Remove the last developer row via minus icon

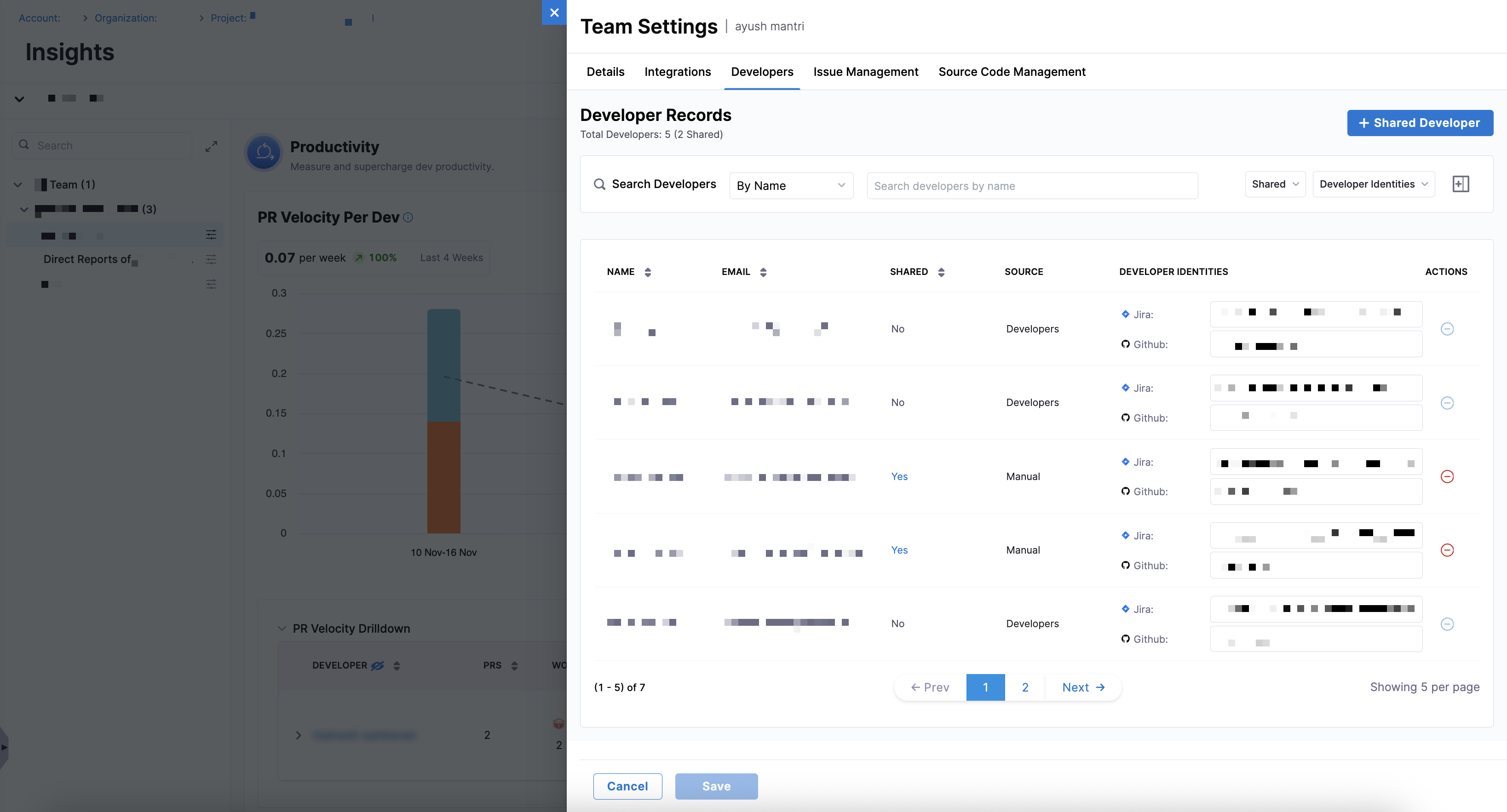(x=1447, y=624)
